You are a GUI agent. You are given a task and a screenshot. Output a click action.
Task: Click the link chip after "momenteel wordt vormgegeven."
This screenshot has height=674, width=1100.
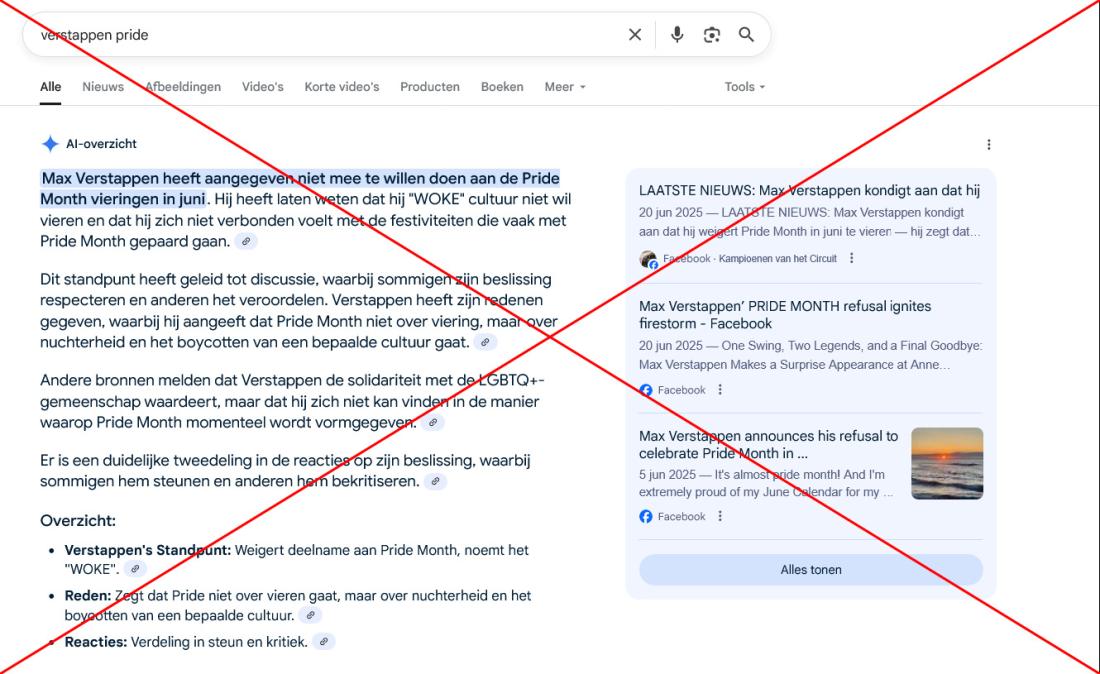pyautogui.click(x=433, y=422)
